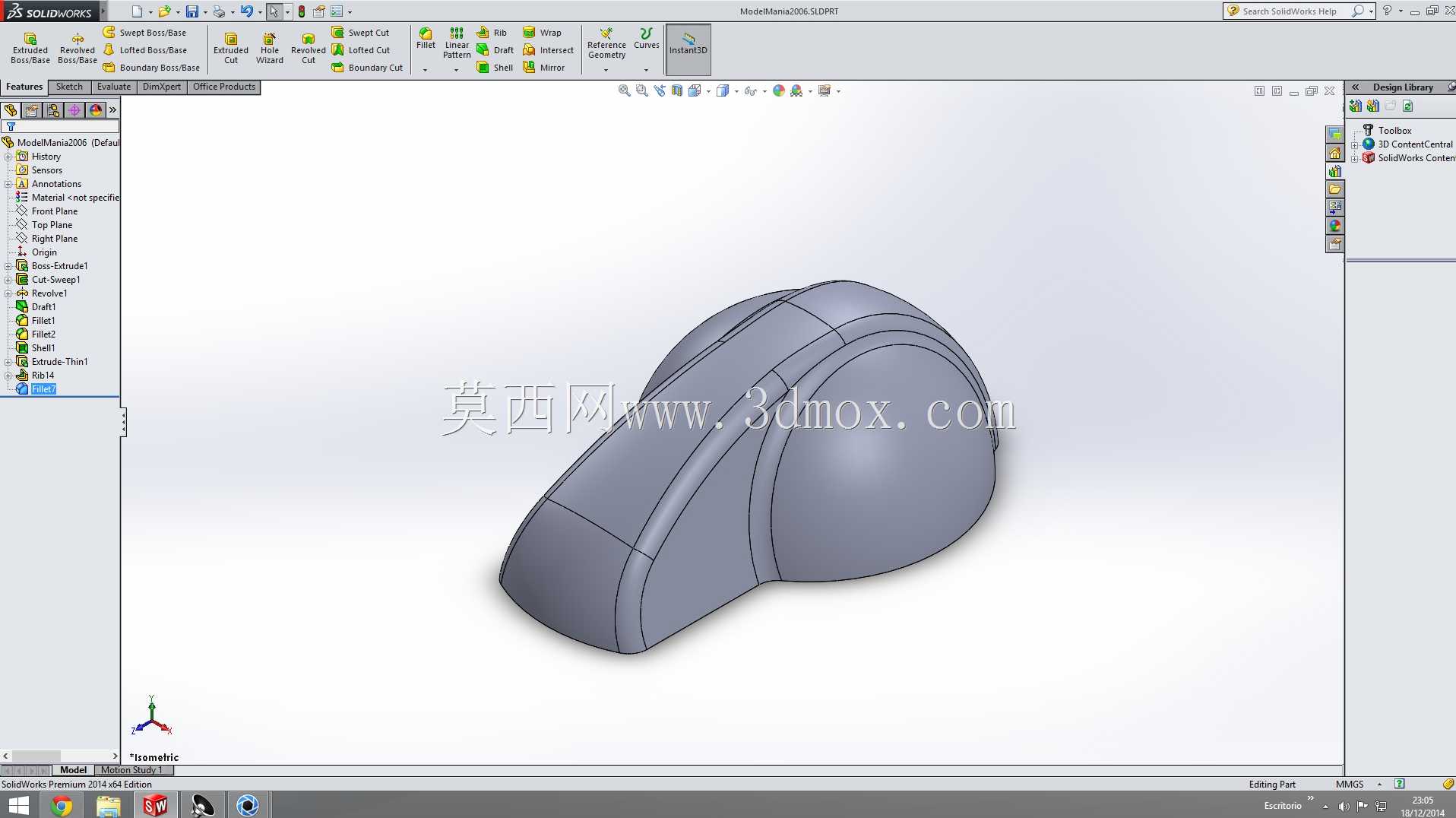Expand 3D ContentCentral in Design Library

tap(1355, 144)
